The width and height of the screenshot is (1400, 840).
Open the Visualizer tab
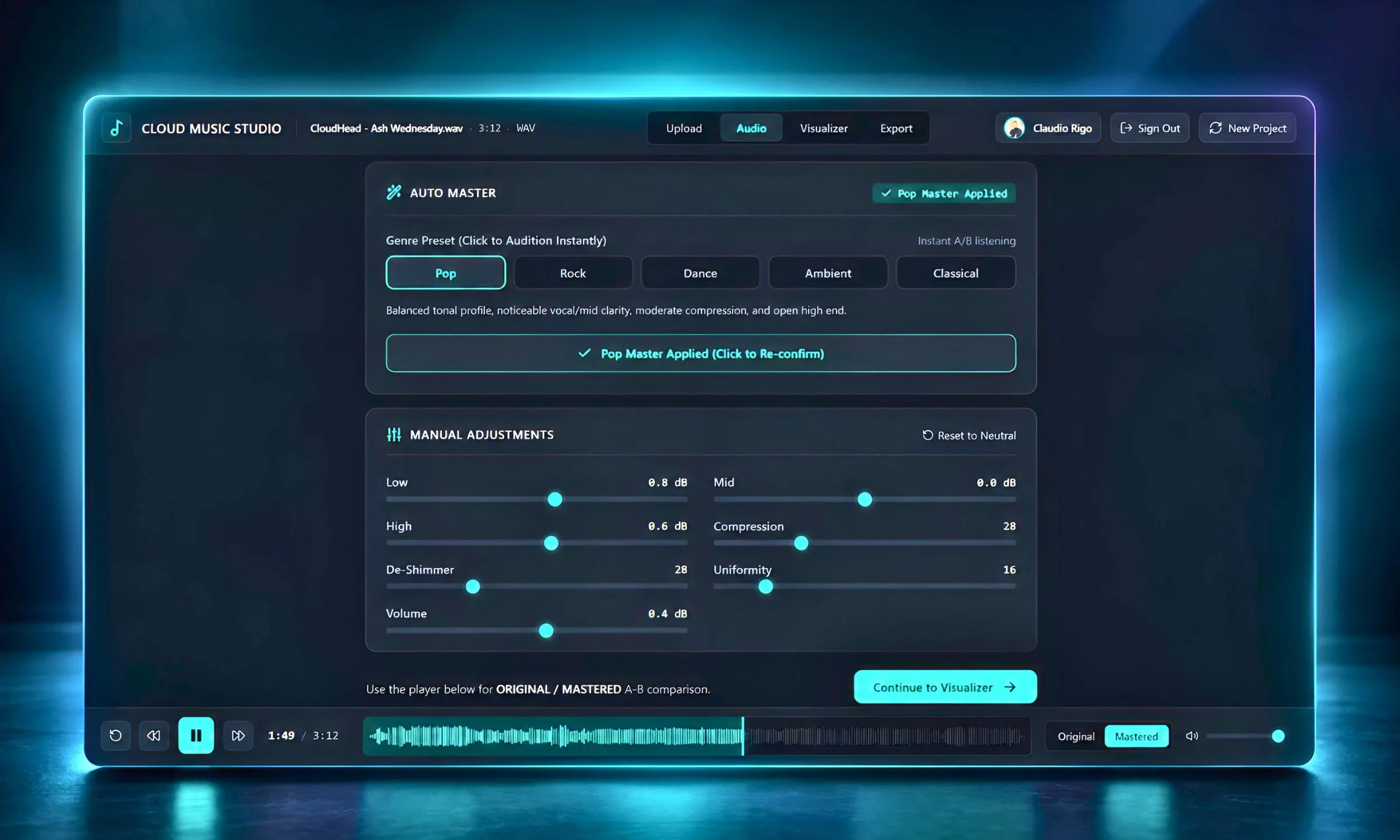[824, 128]
